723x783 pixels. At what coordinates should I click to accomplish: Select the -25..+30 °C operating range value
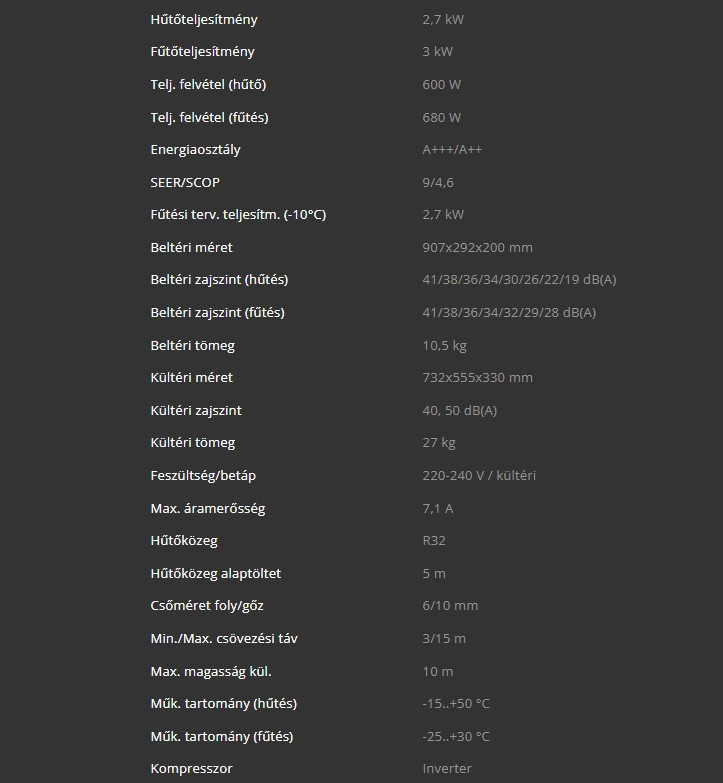[x=456, y=737]
